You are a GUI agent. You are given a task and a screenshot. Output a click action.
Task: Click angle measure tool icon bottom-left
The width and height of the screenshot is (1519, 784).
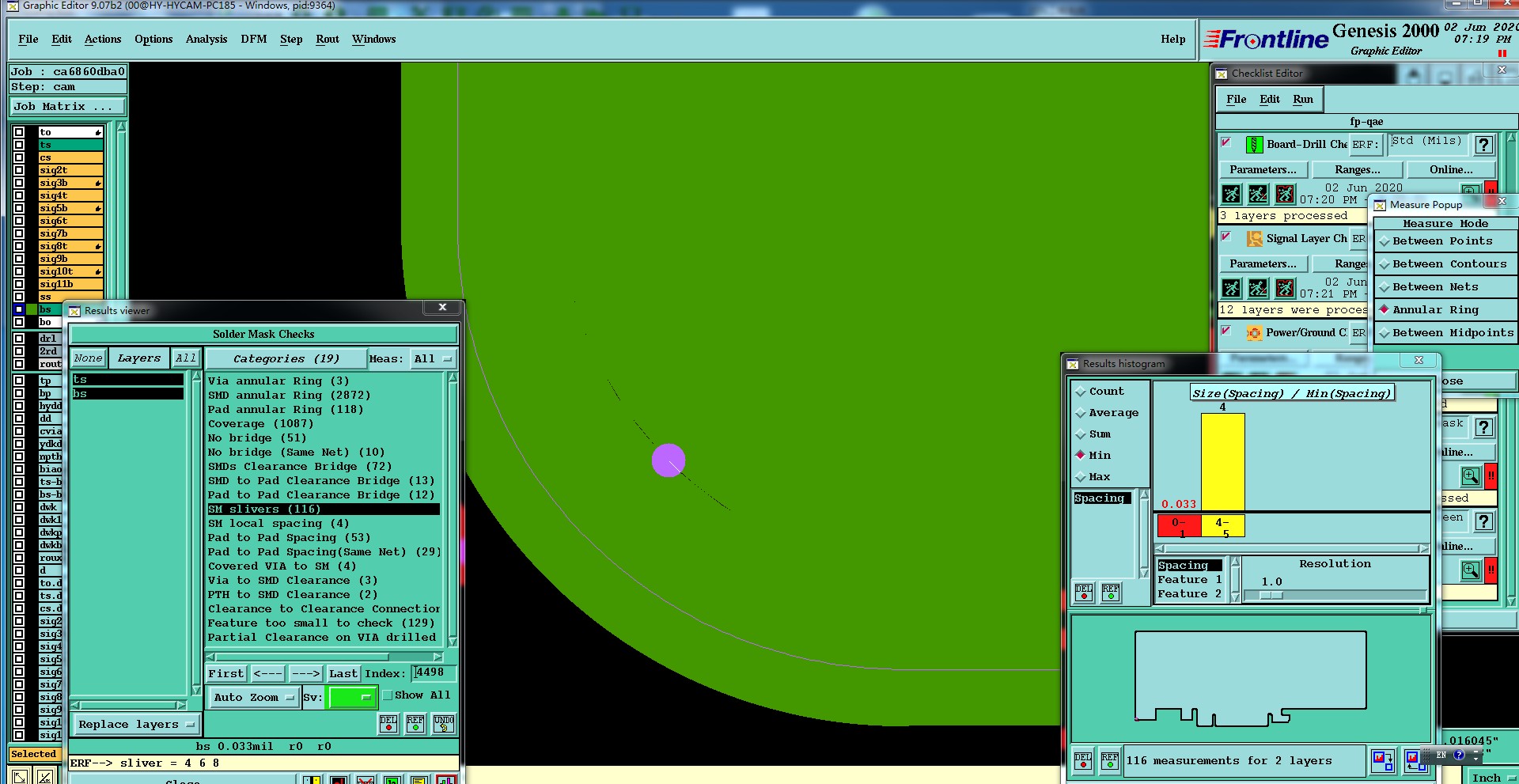coord(46,776)
